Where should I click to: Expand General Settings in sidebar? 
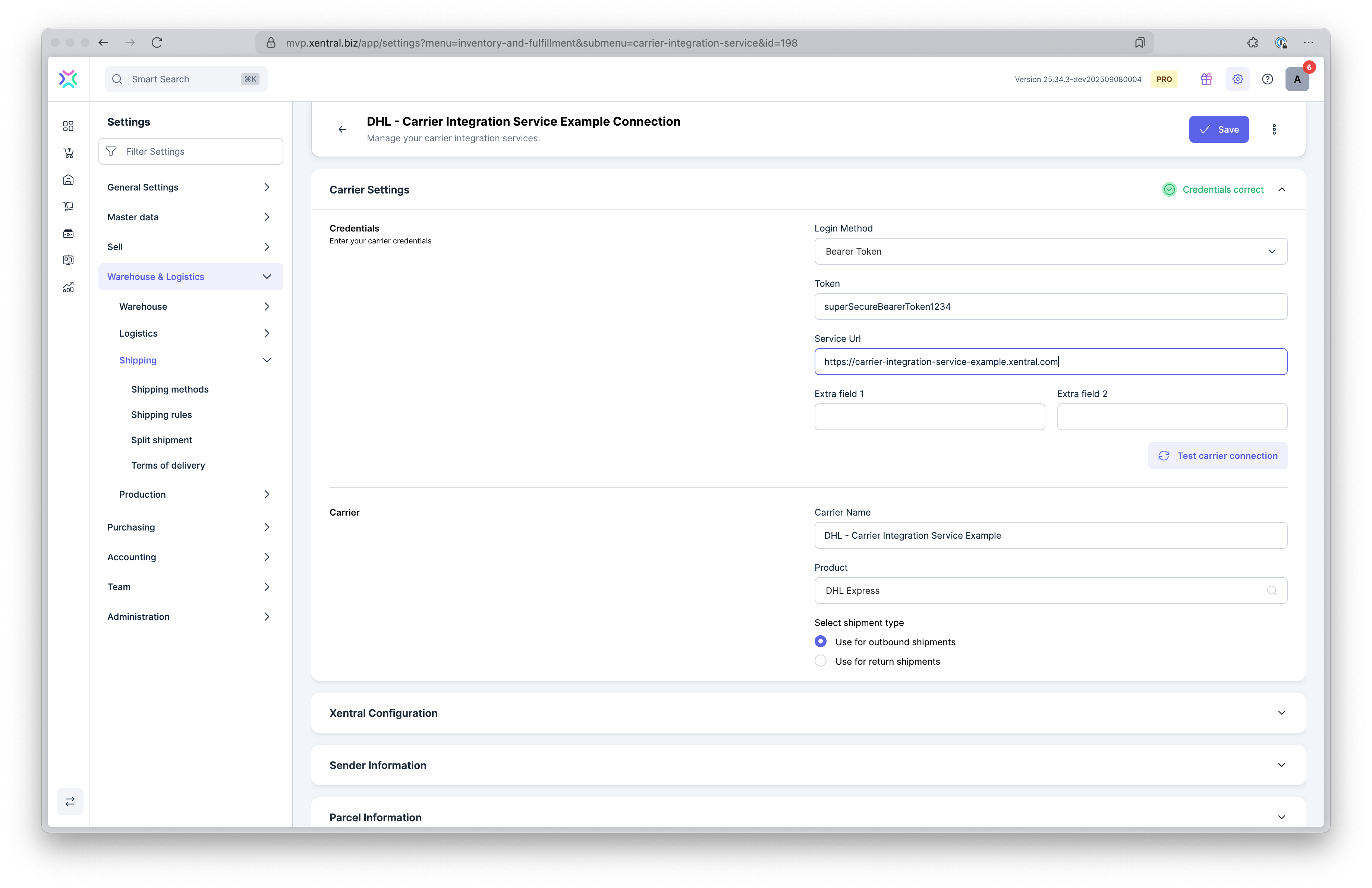coord(190,187)
